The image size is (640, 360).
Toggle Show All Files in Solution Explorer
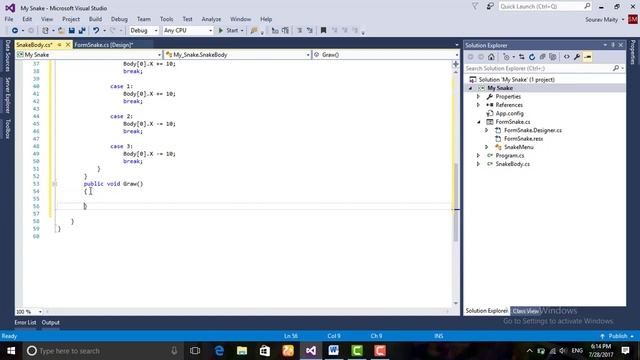[x=553, y=57]
